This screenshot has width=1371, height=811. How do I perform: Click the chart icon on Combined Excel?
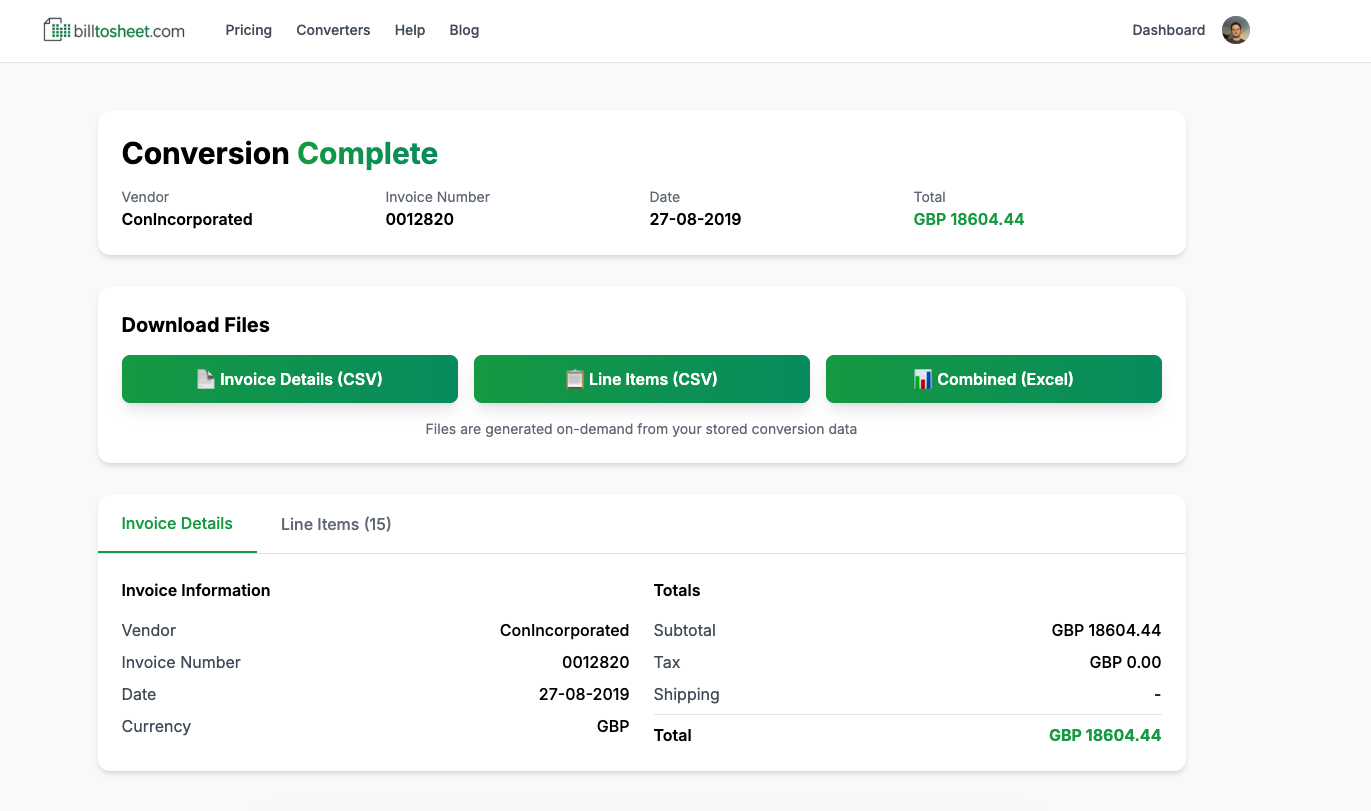pyautogui.click(x=923, y=379)
